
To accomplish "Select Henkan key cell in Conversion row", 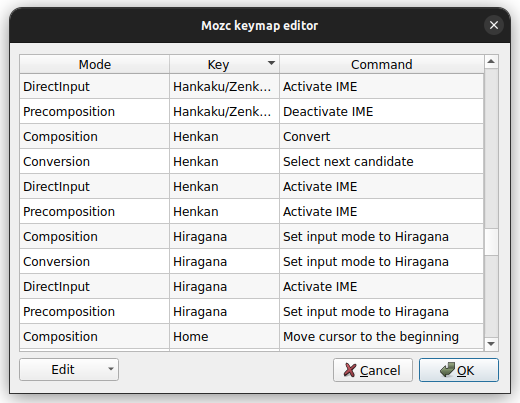I will point(224,161).
